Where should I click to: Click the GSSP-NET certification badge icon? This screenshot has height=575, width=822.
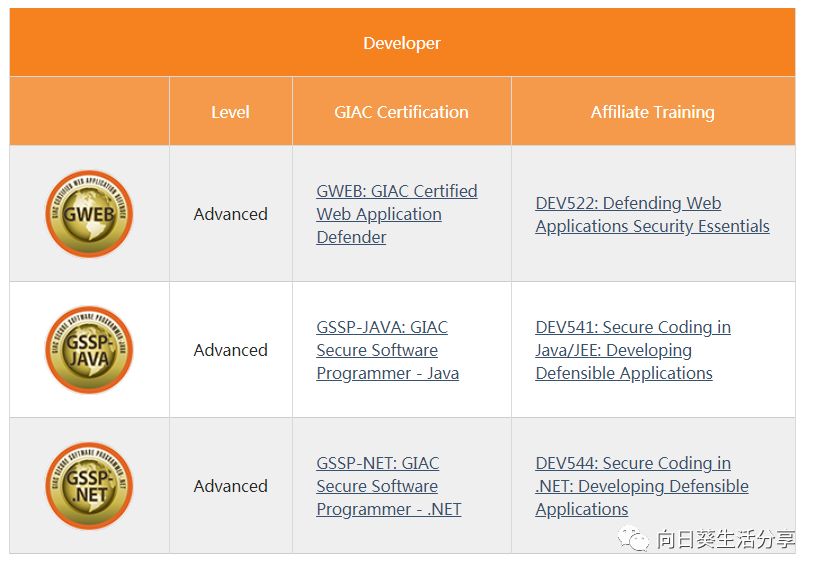[89, 486]
